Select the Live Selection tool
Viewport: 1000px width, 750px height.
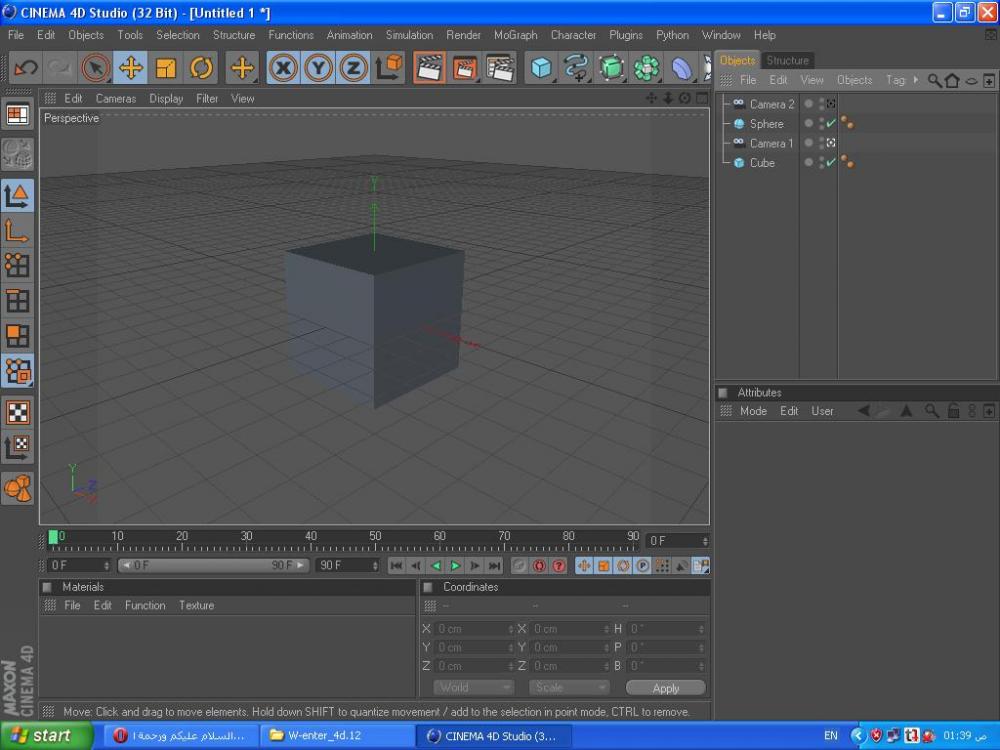tap(95, 68)
